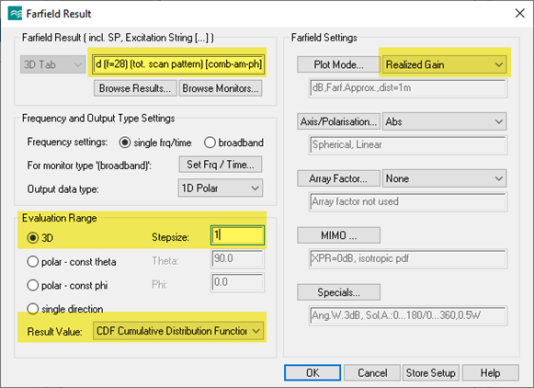Expand the 1D Polar output data dropdown
Screen dimensions: 534x388
220,188
